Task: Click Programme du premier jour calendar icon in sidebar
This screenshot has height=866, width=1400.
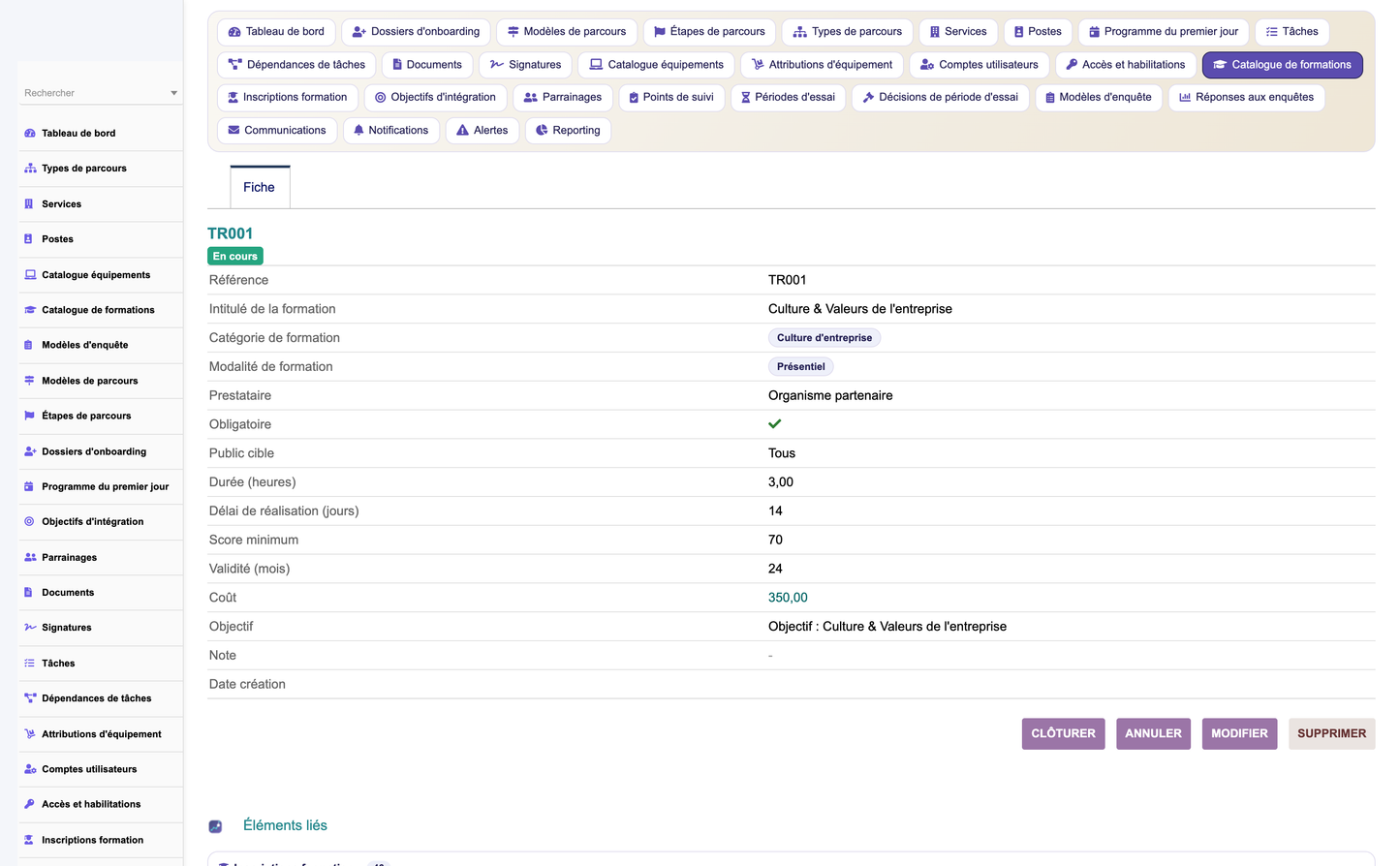Action: [29, 486]
